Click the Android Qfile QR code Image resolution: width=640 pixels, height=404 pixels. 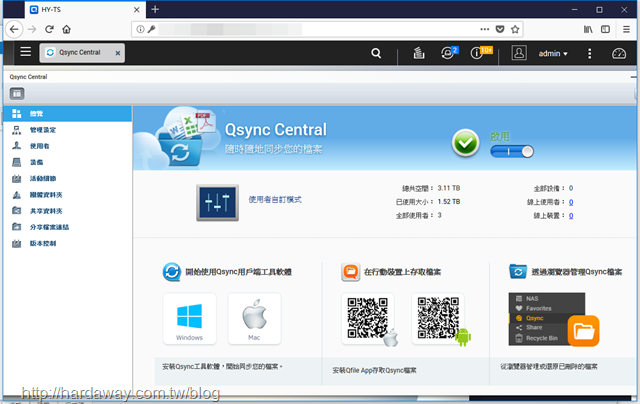tap(438, 319)
